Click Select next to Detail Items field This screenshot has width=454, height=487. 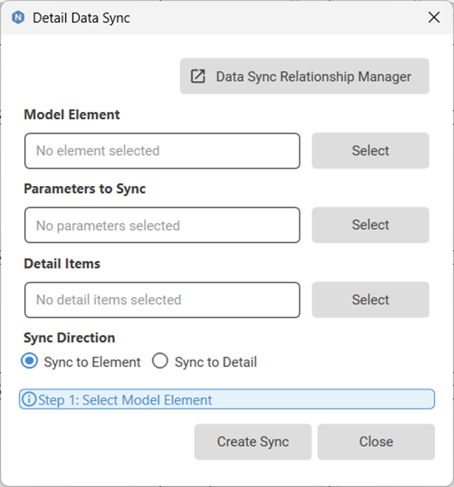click(x=370, y=300)
